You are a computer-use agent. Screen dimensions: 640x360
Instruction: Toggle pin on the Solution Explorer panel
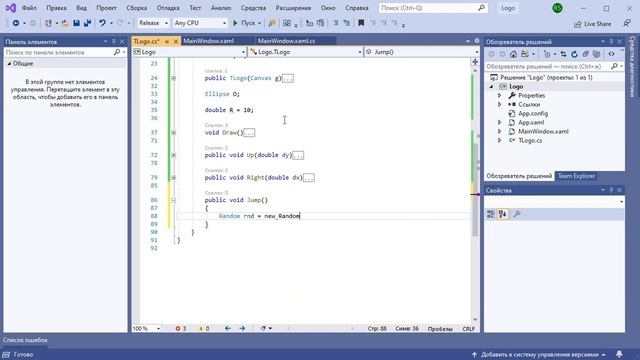click(x=611, y=42)
